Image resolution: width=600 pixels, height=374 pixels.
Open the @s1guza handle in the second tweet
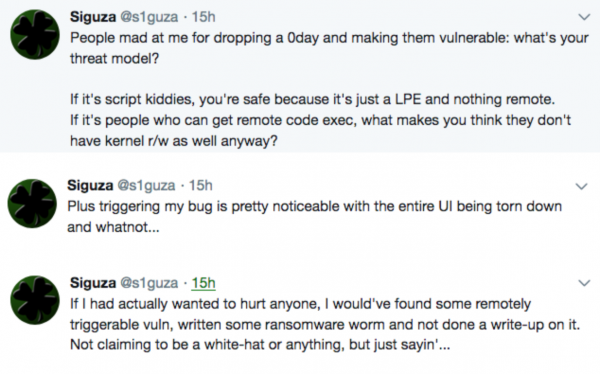tap(146, 186)
